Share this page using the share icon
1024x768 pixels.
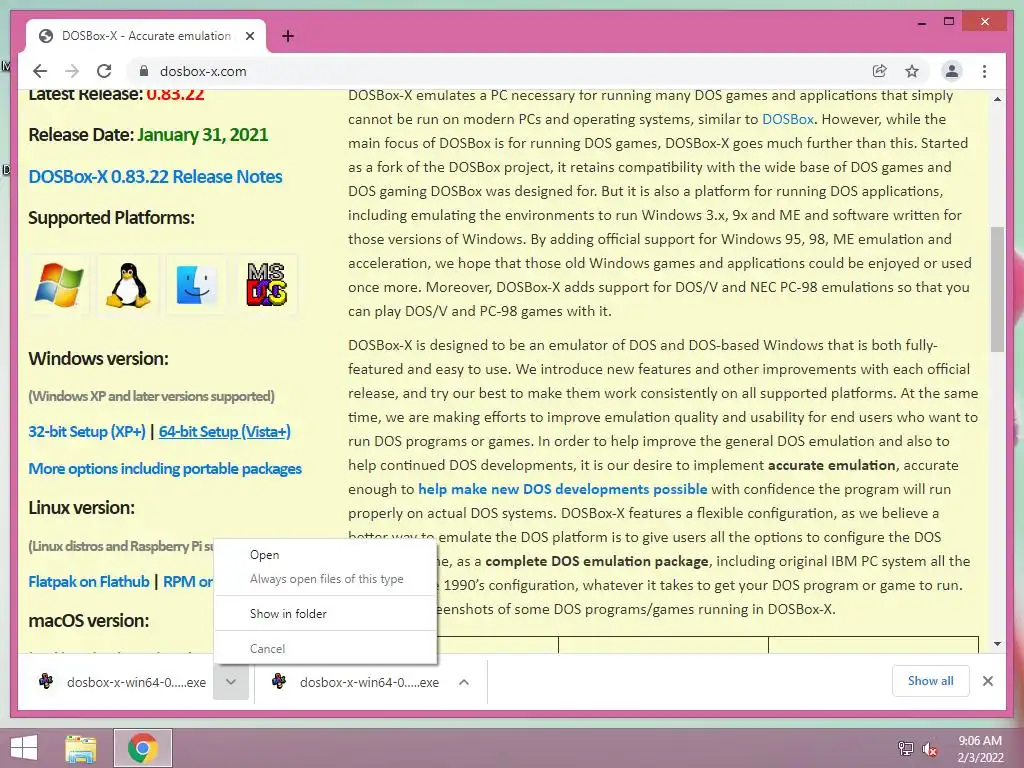[880, 71]
